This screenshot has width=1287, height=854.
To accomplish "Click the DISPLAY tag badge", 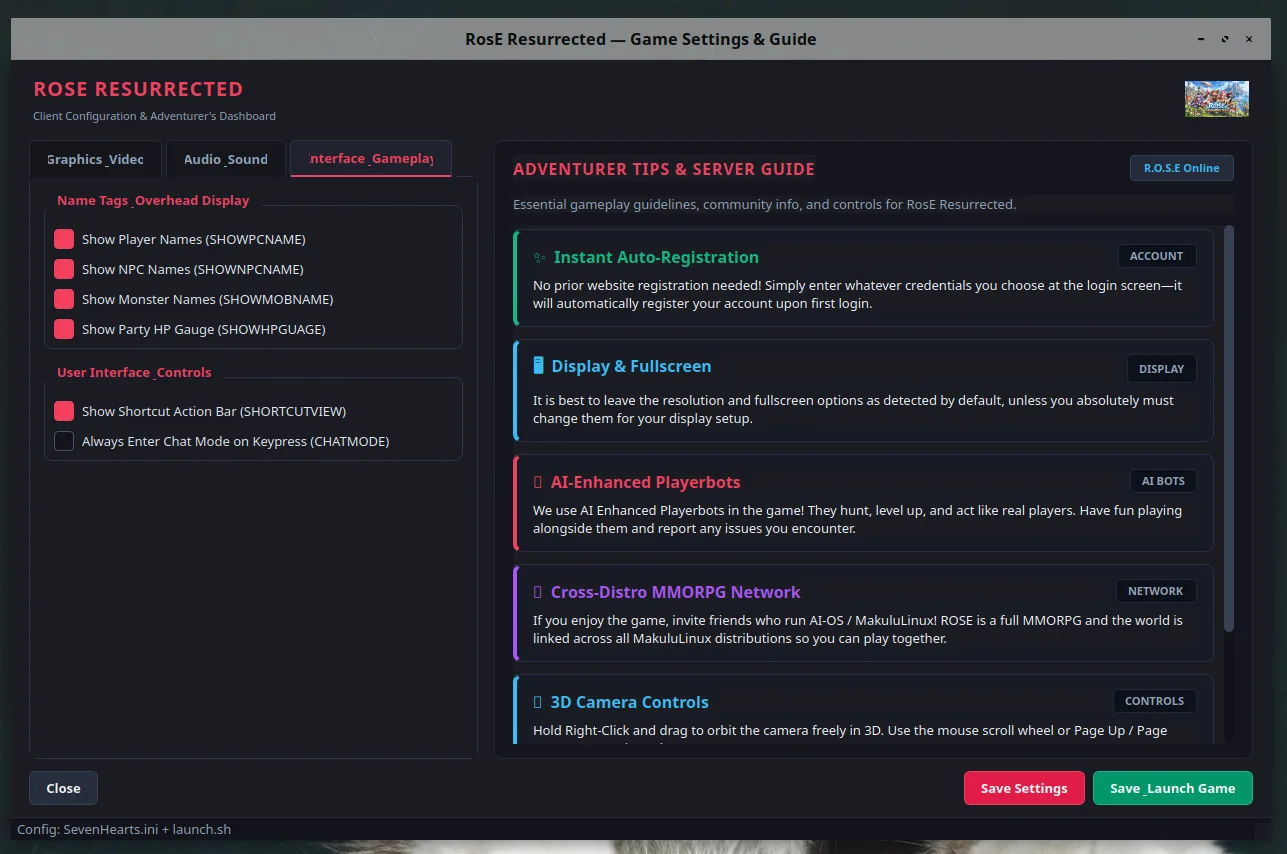I will tap(1161, 369).
